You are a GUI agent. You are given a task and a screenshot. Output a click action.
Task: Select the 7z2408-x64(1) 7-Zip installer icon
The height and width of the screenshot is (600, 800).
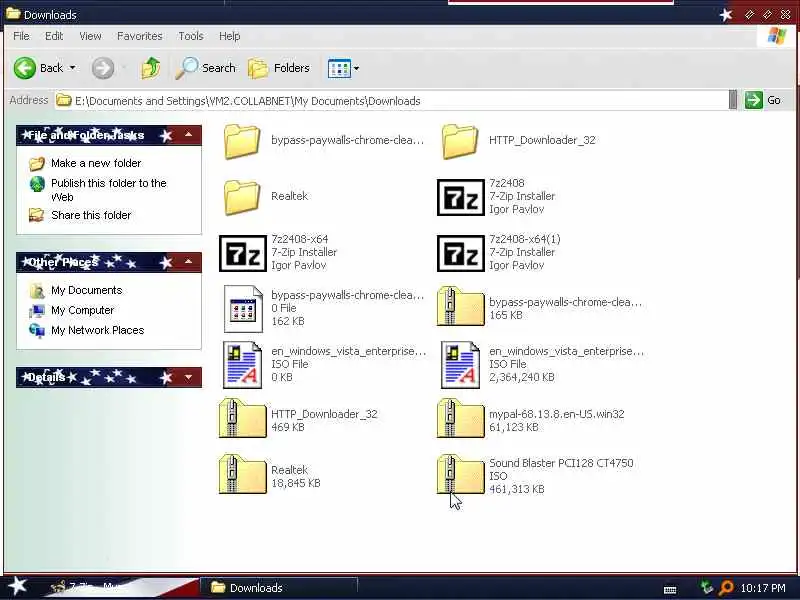(461, 253)
